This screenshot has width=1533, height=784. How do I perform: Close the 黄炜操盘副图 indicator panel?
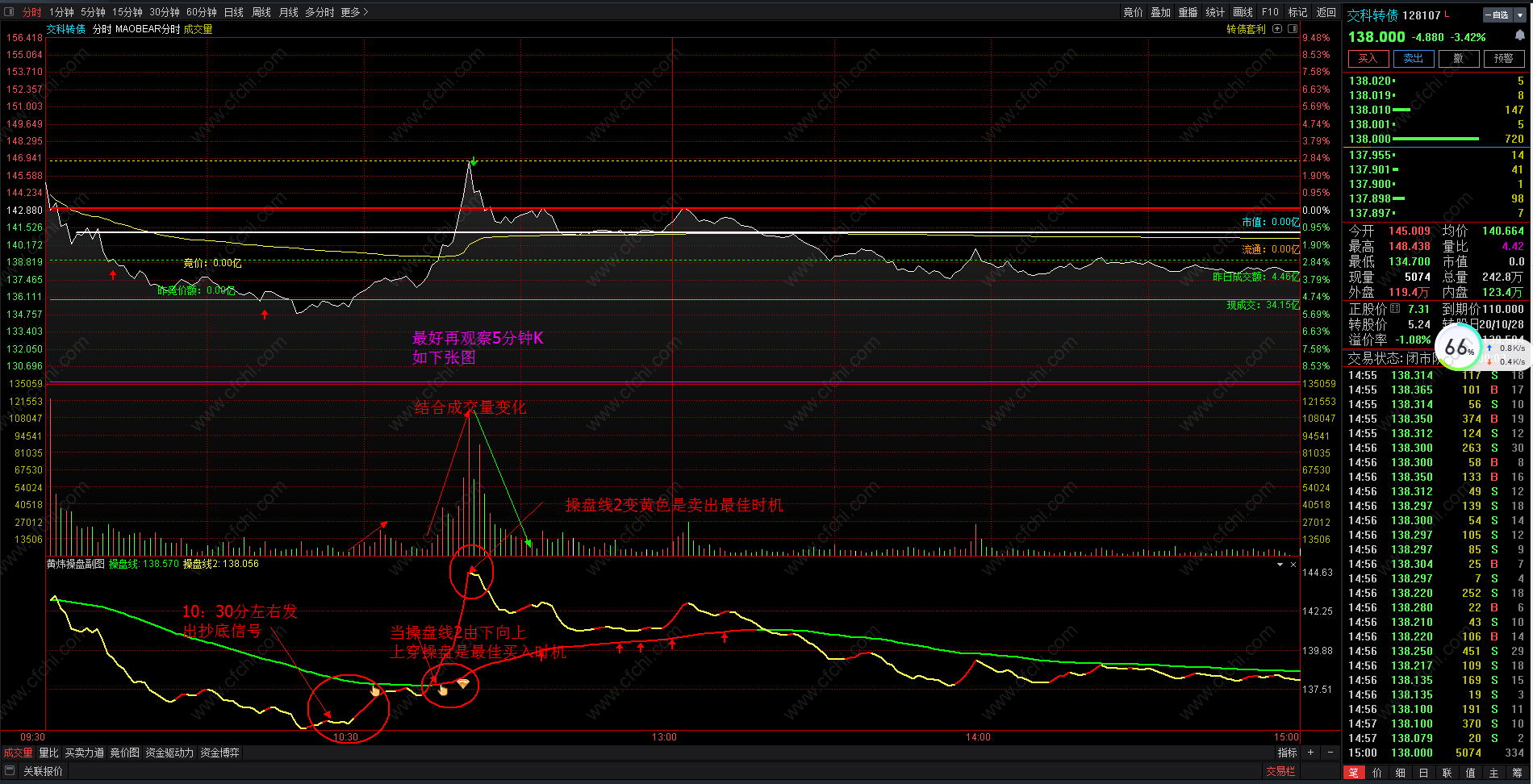1293,565
